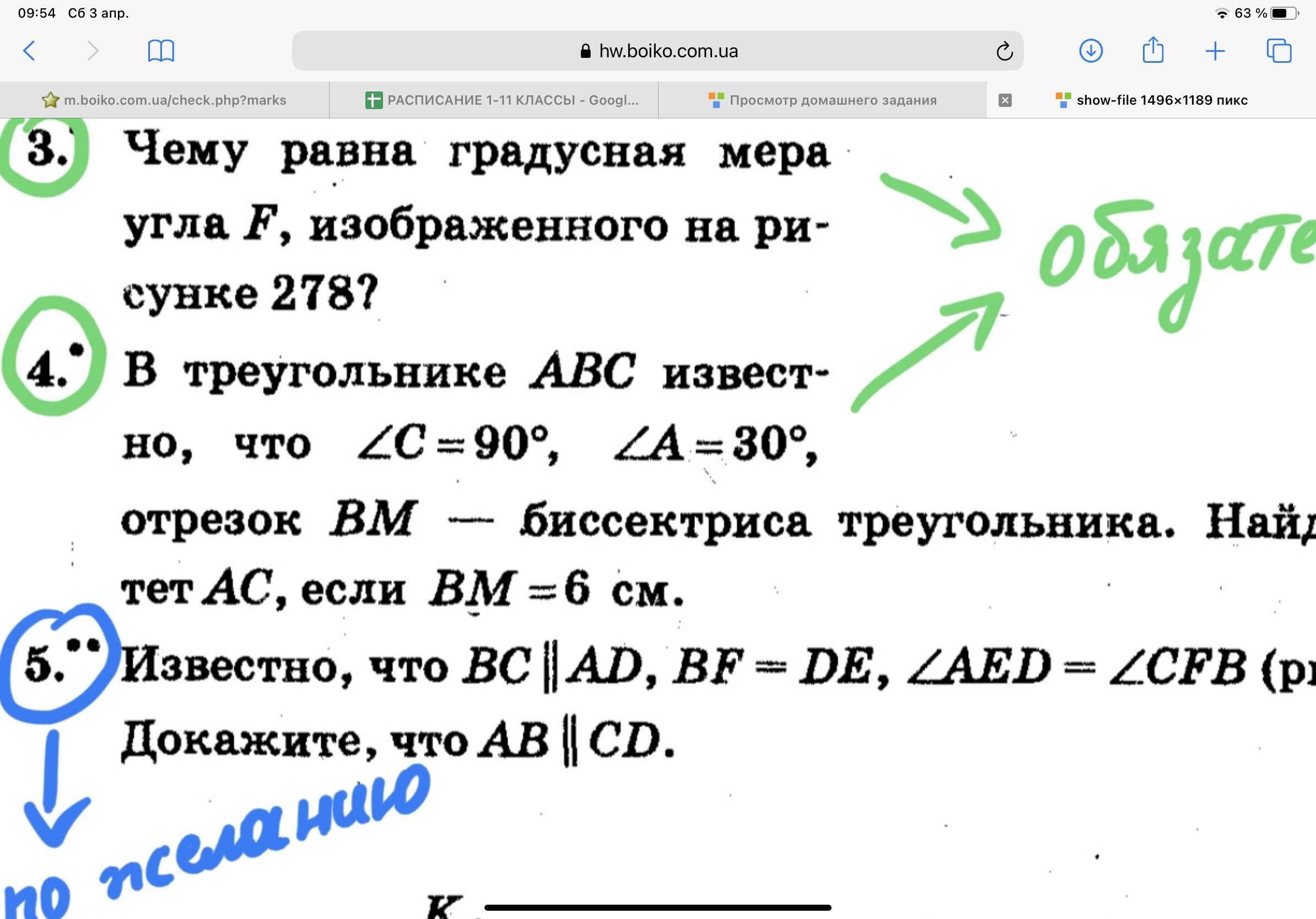Reload the page with refresh icon

tap(1004, 52)
